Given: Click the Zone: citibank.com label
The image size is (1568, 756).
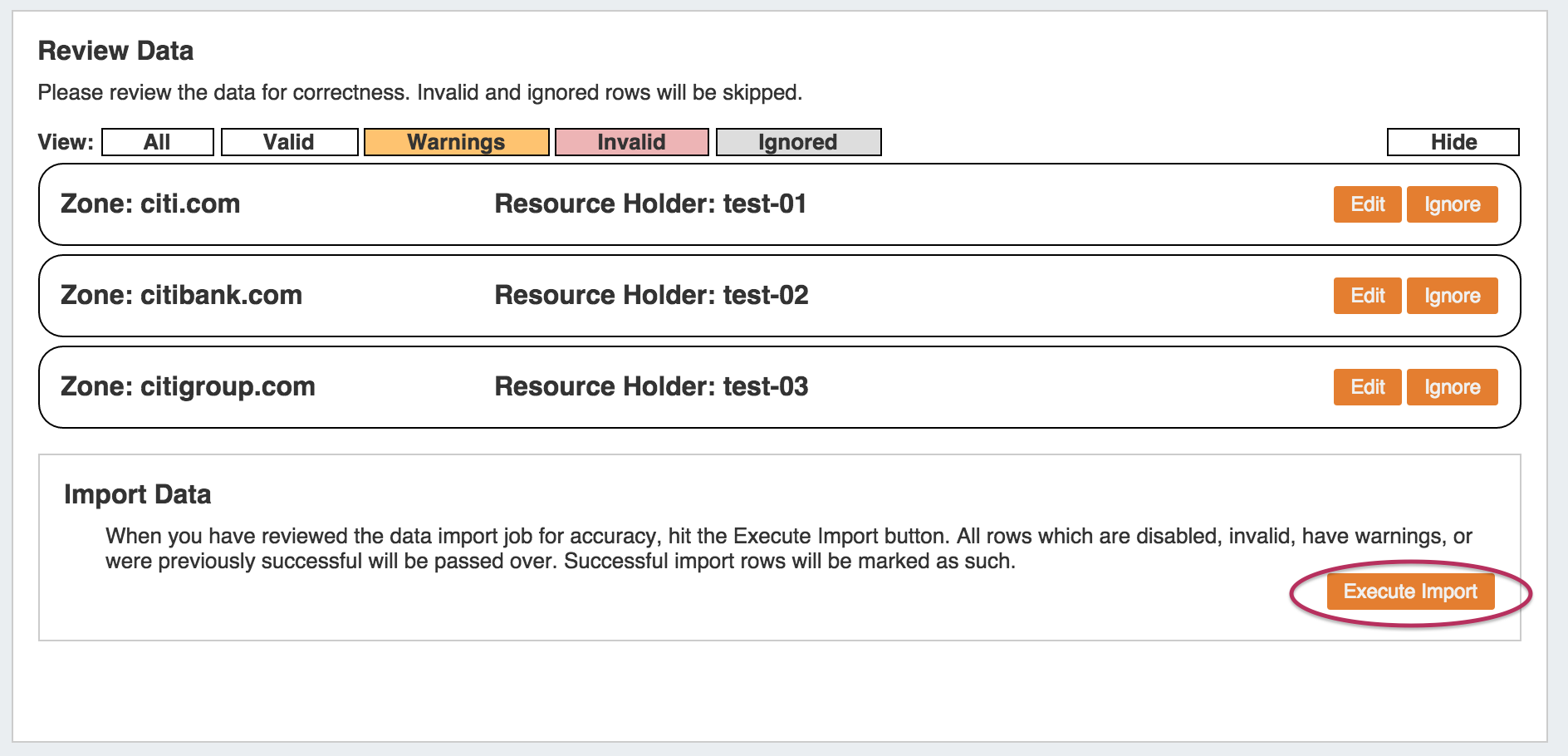Looking at the screenshot, I should 181,295.
